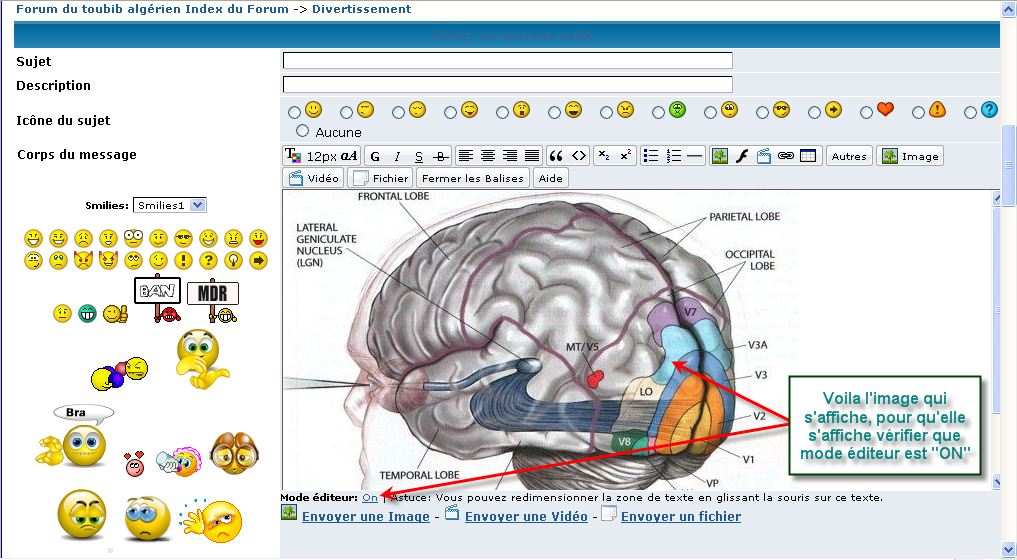Go to the Divertissement forum link
Viewport: 1017px width, 560px height.
point(361,9)
